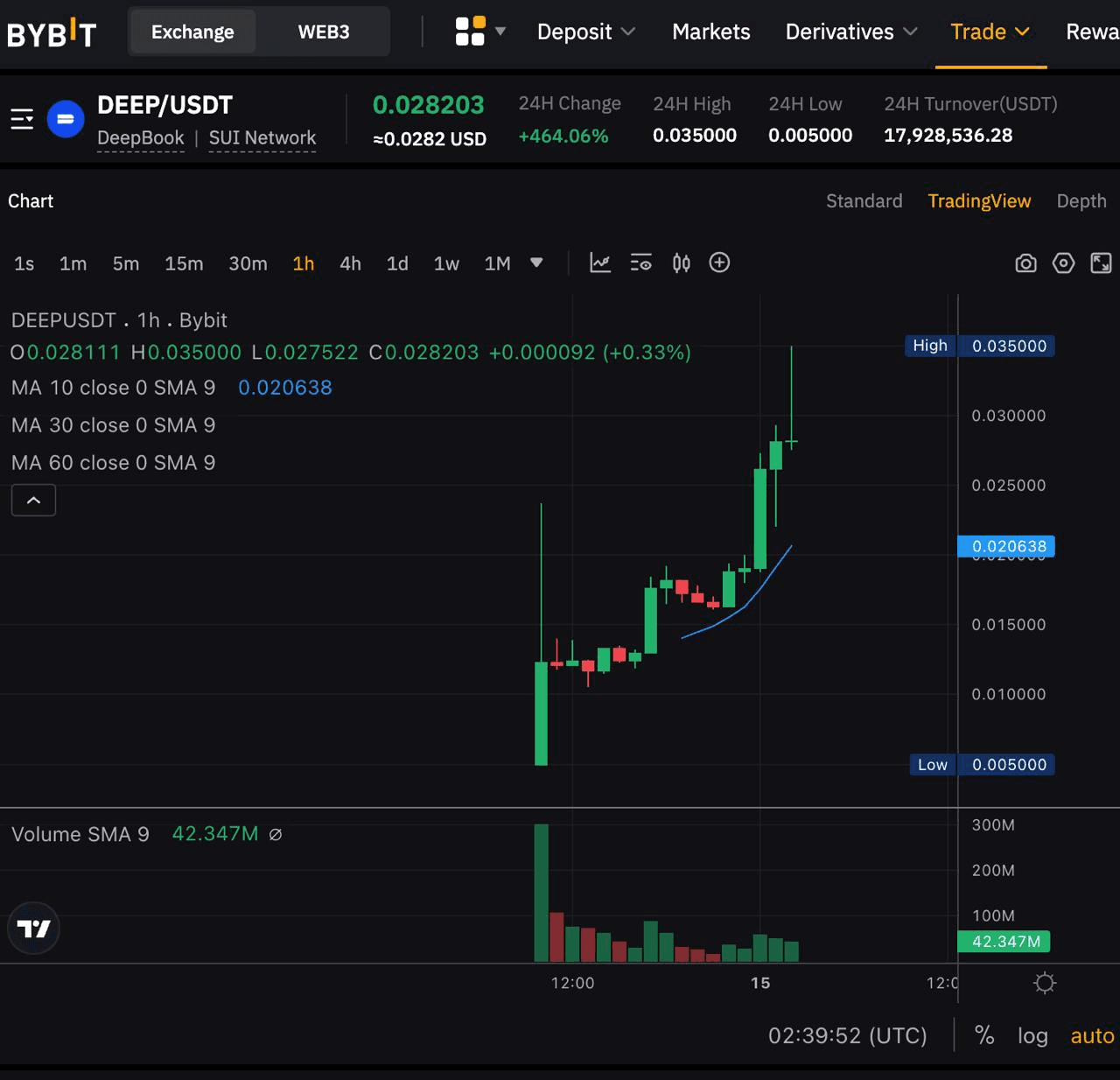Open the Bybit logo home link
Screen dimensions: 1120x1080
click(x=52, y=32)
